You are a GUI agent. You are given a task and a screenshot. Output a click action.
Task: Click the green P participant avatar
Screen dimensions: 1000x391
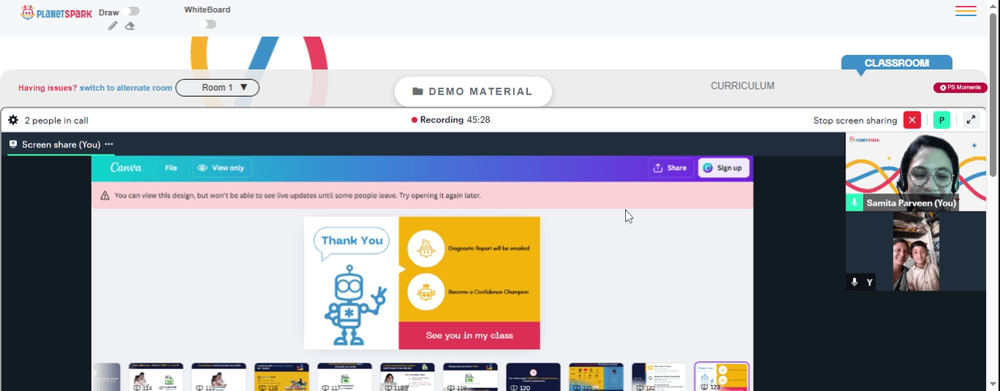[x=941, y=120]
